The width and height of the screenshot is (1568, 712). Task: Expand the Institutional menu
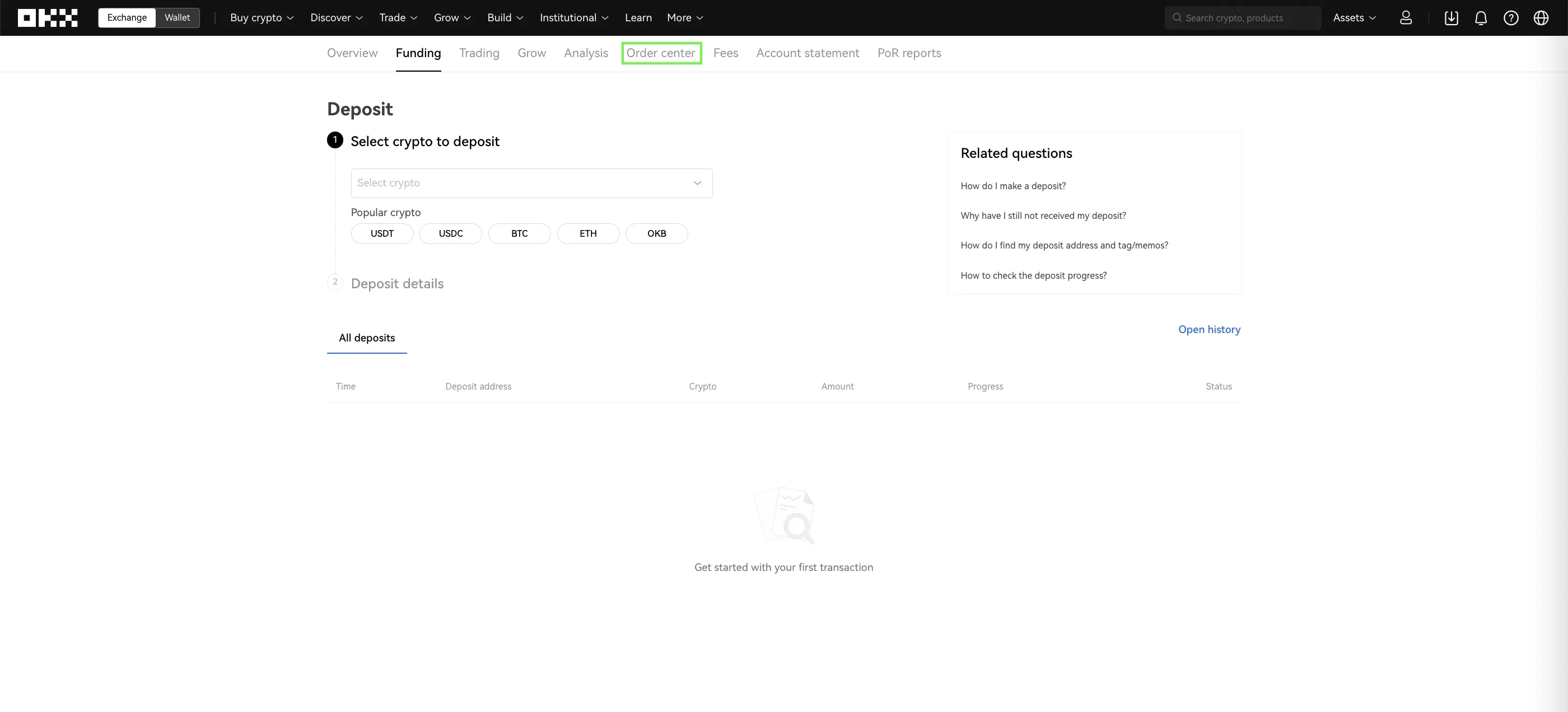(x=574, y=18)
